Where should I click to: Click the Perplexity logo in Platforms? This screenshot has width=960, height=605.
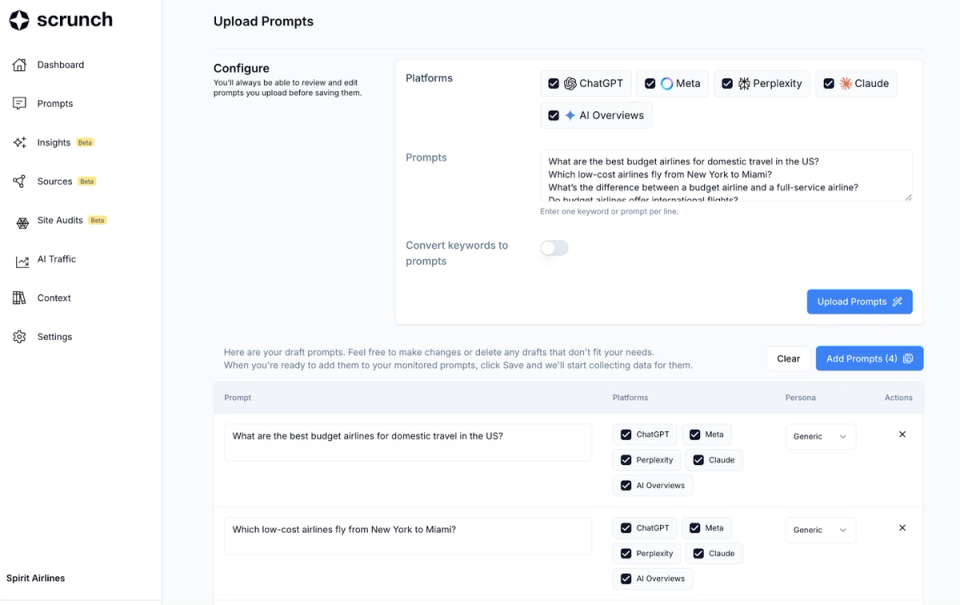(744, 83)
